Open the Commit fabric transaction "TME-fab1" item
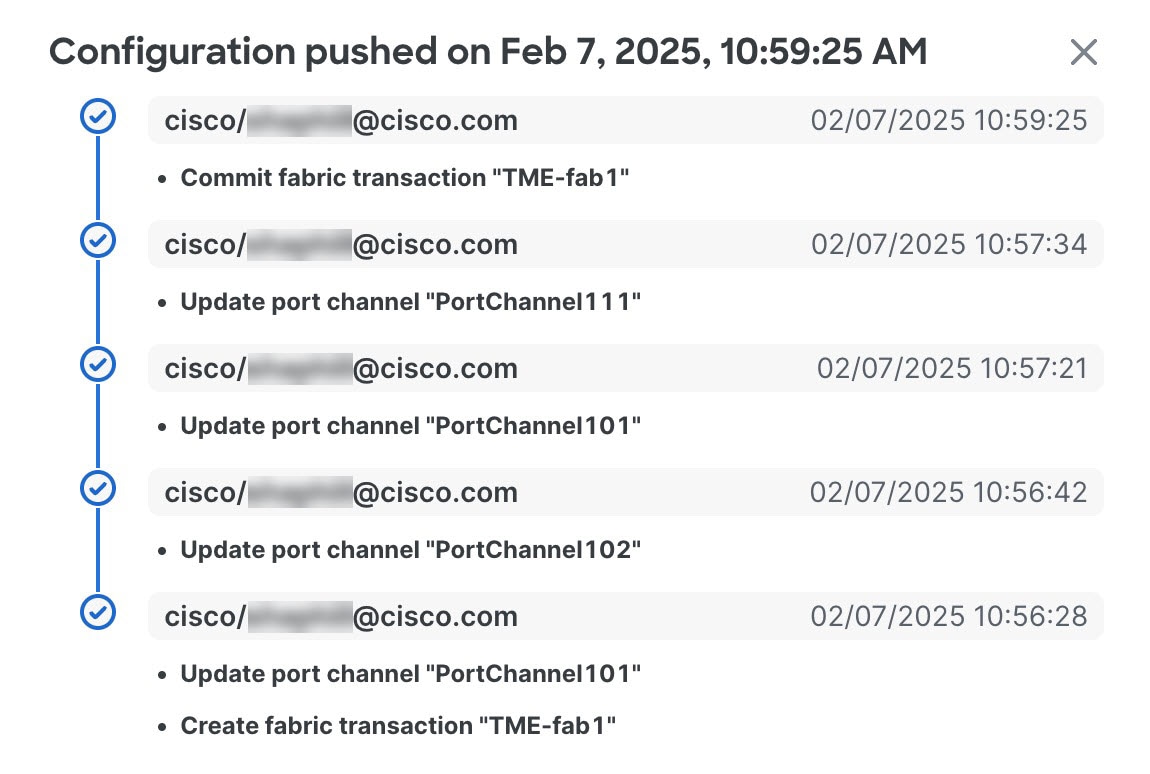The image size is (1150, 774). (x=405, y=178)
